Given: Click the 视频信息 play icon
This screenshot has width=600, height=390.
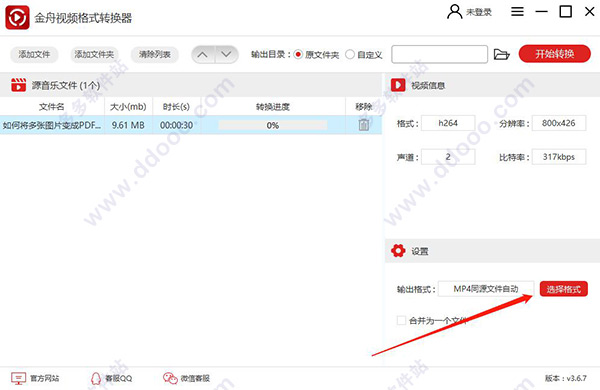Looking at the screenshot, I should tap(398, 85).
